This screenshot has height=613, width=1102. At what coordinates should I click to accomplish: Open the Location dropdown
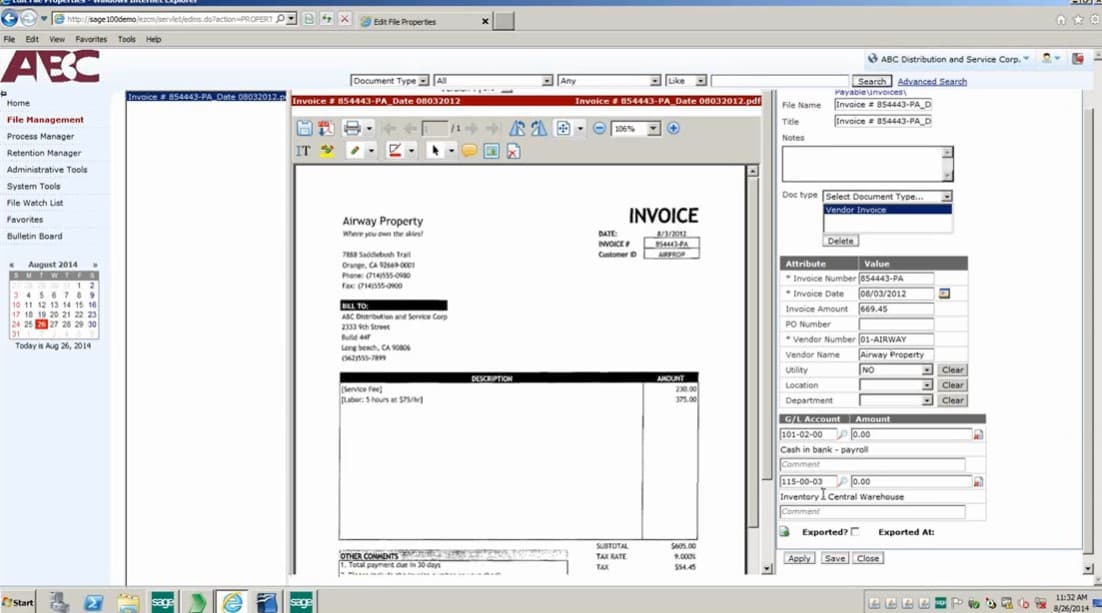click(x=927, y=385)
